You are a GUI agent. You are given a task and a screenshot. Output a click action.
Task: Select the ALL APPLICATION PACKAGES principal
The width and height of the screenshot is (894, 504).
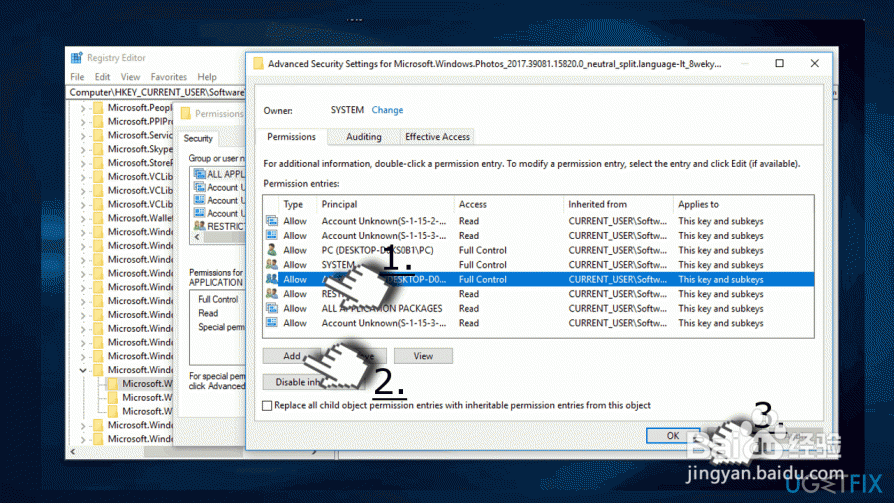click(x=382, y=308)
